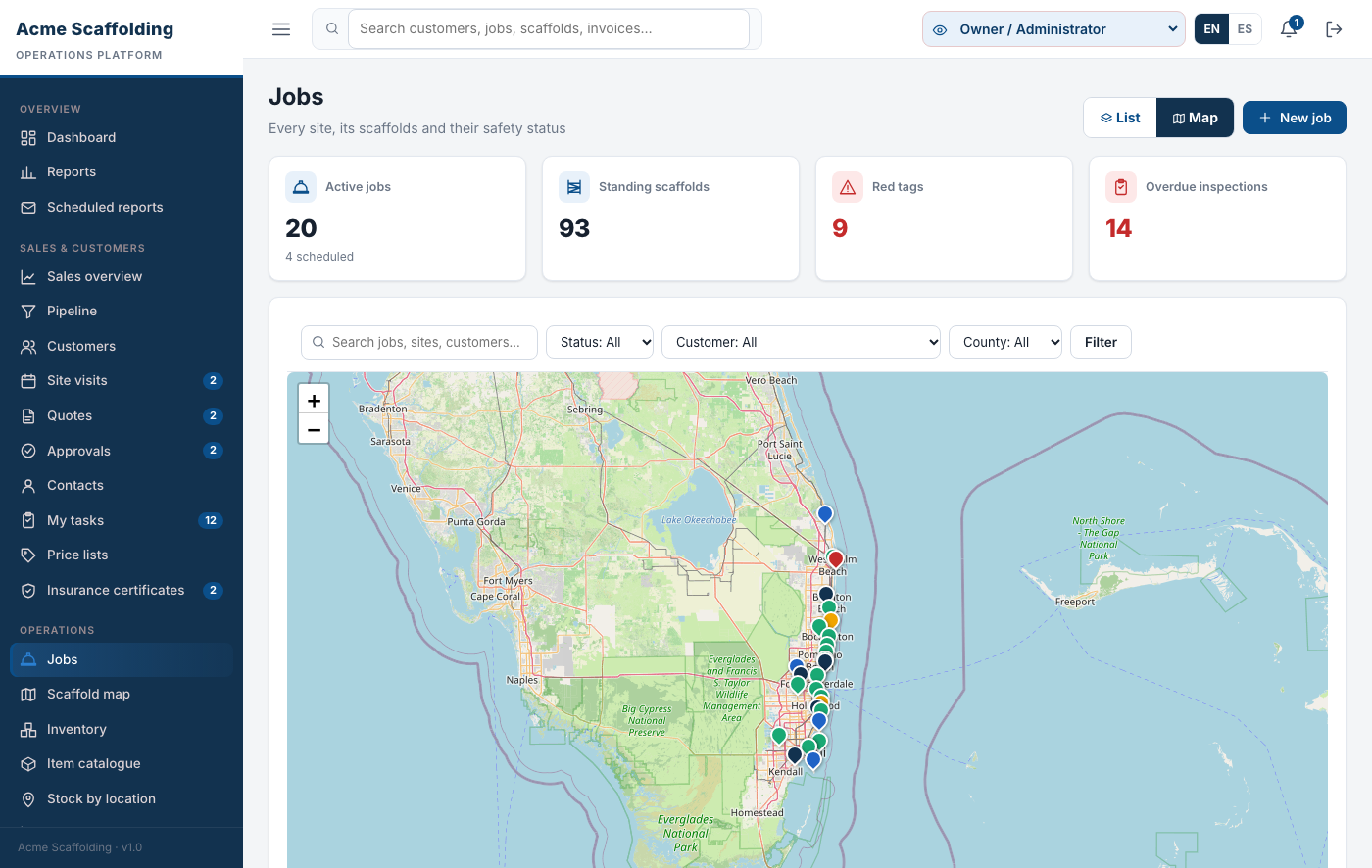Click the Pipeline funnel icon
The width and height of the screenshot is (1372, 868).
(28, 312)
